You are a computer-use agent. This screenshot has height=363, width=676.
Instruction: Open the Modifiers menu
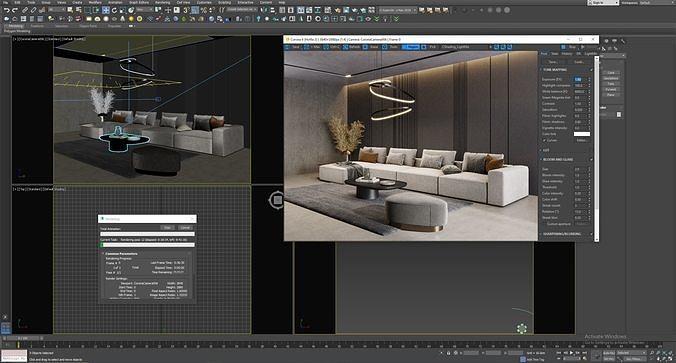95,2
